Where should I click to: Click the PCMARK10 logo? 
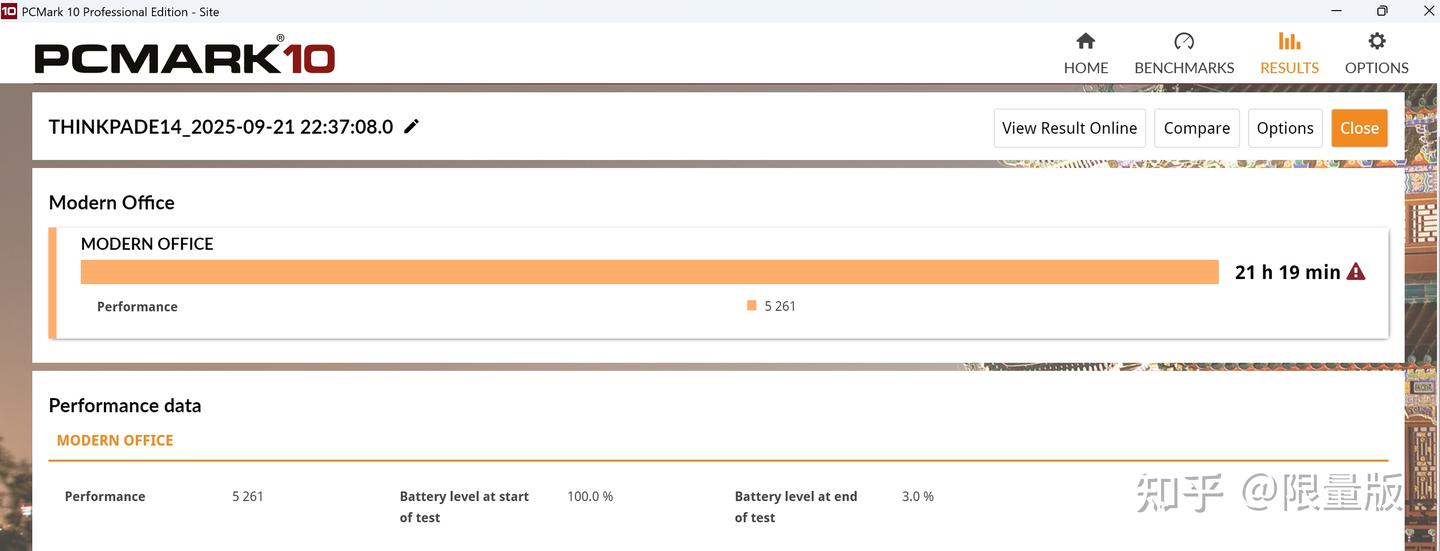coord(185,55)
